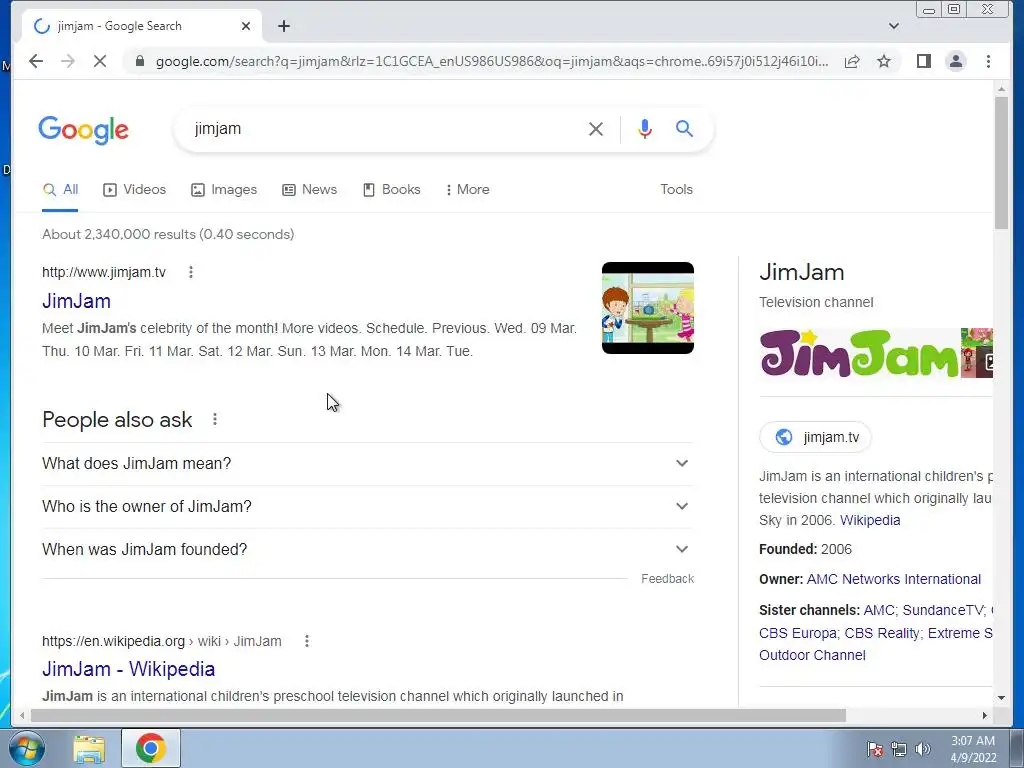Open the Action Center flag tray icon
This screenshot has width=1024, height=768.
click(875, 749)
